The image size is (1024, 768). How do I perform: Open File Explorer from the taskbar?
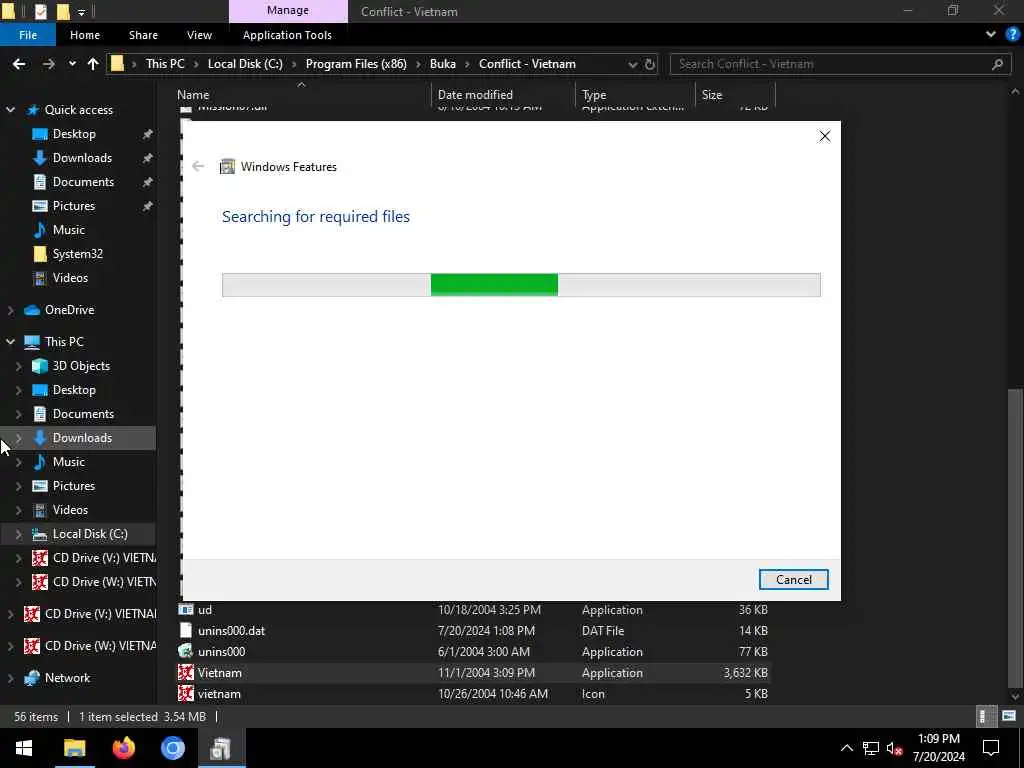pos(74,748)
